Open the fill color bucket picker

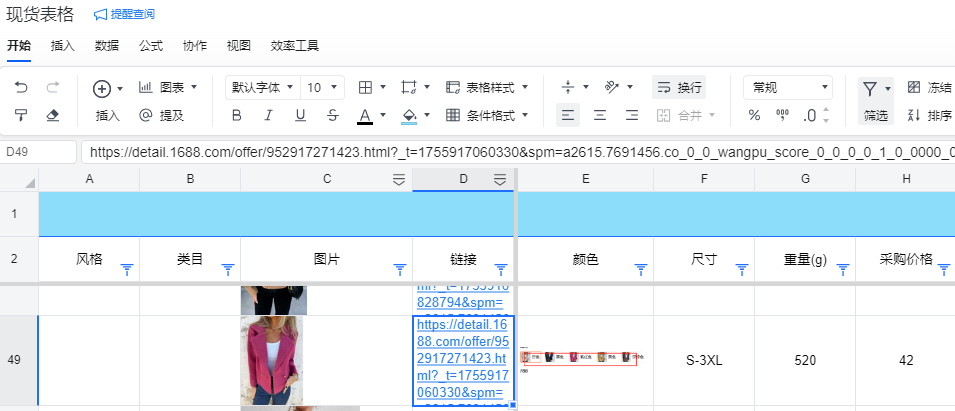(x=409, y=116)
